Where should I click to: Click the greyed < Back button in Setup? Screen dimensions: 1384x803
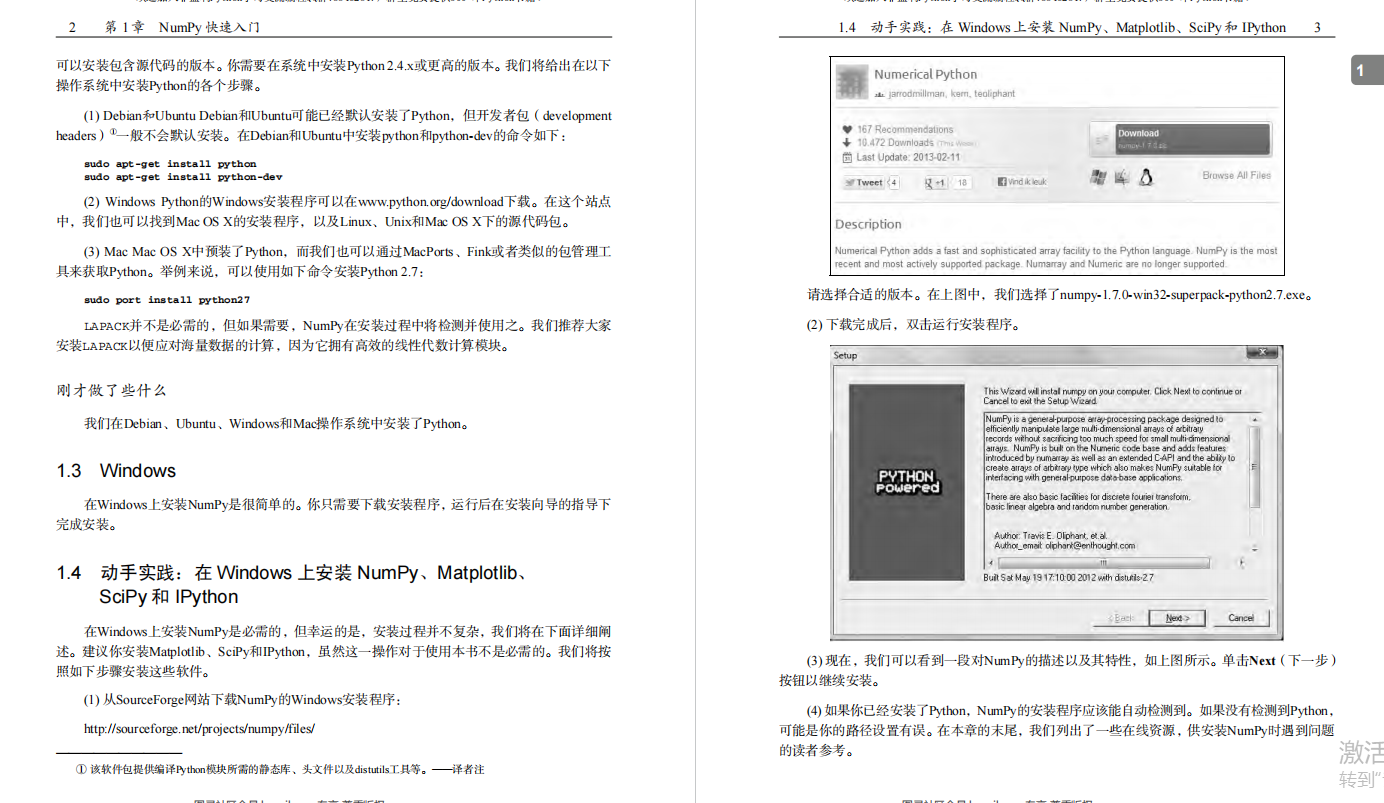pos(1123,618)
